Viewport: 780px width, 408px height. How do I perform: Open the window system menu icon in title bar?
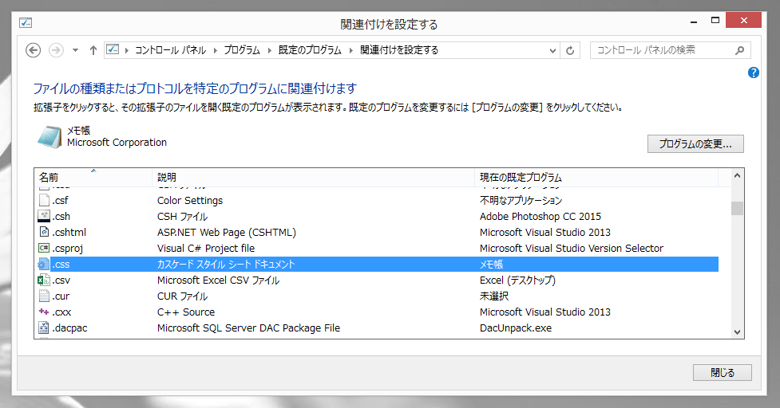(x=25, y=22)
